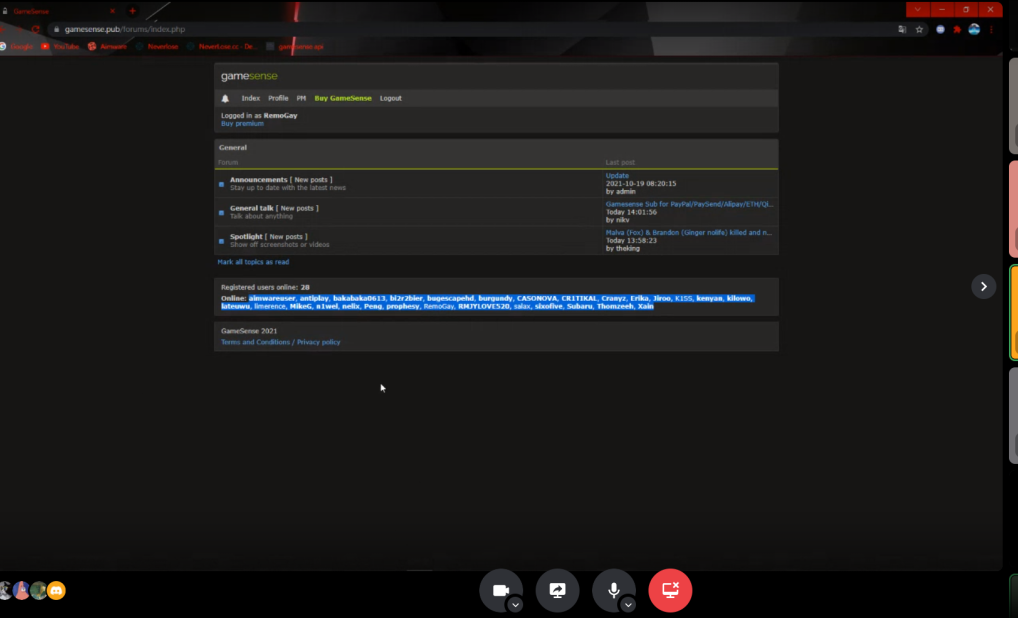Click online user prophesy
Image resolution: width=1018 pixels, height=618 pixels.
click(403, 306)
